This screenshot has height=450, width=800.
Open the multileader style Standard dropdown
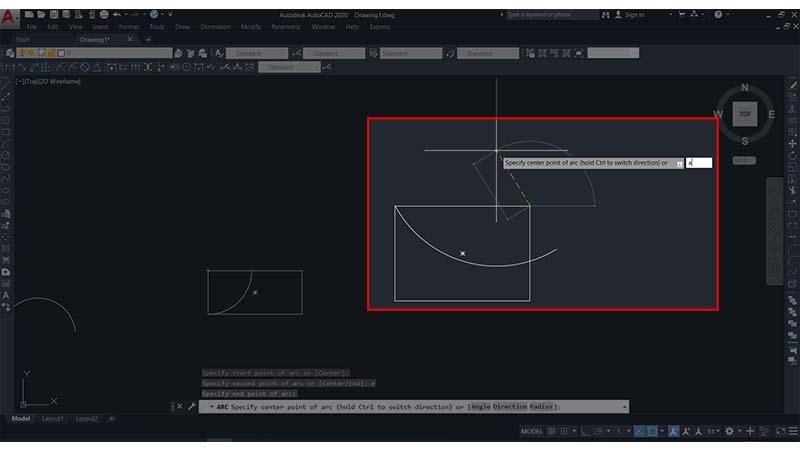(x=488, y=53)
